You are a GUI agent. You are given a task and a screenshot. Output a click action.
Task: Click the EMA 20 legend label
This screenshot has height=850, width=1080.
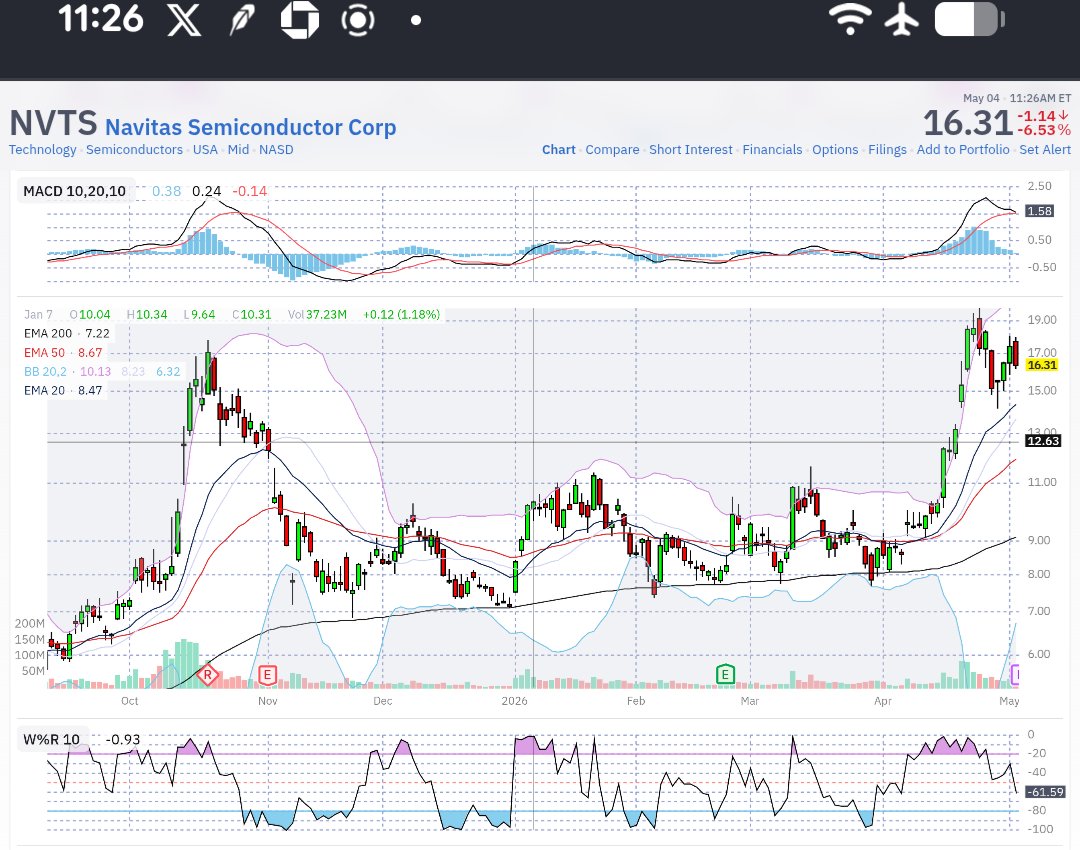pyautogui.click(x=44, y=391)
